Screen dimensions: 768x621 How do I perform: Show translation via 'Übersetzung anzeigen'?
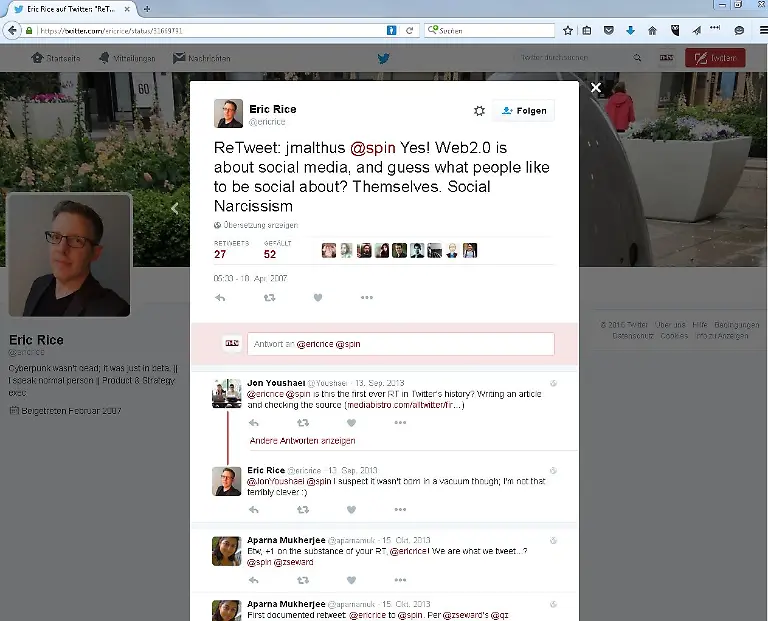click(256, 225)
